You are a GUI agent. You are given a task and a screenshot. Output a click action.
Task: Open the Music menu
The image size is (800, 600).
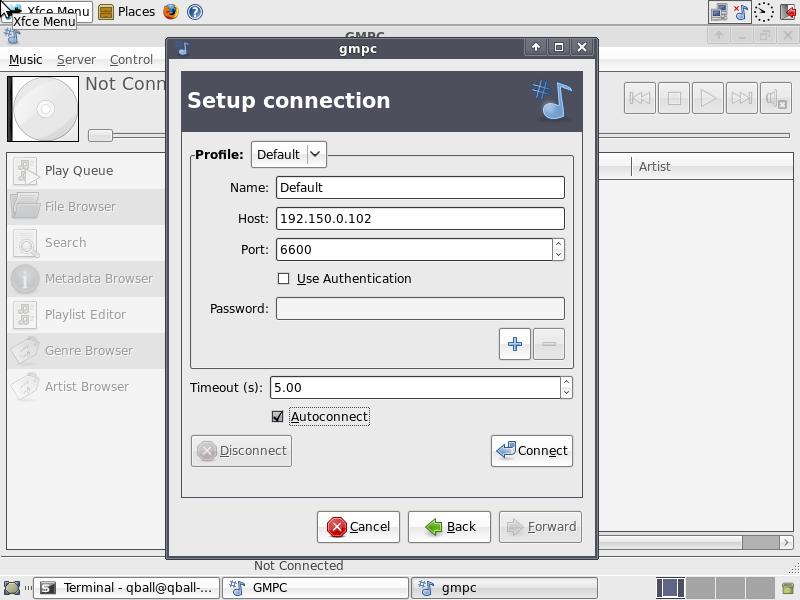(26, 60)
